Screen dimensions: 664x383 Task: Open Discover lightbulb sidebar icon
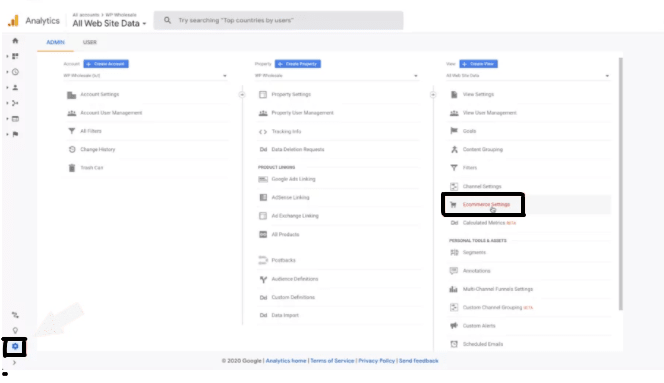pyautogui.click(x=15, y=330)
